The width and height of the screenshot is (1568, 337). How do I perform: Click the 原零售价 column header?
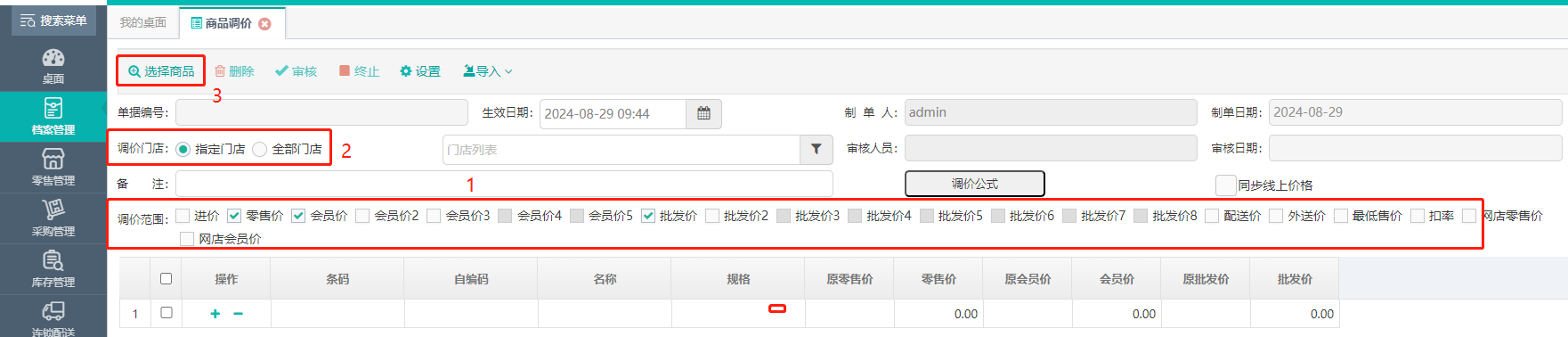[x=849, y=279]
